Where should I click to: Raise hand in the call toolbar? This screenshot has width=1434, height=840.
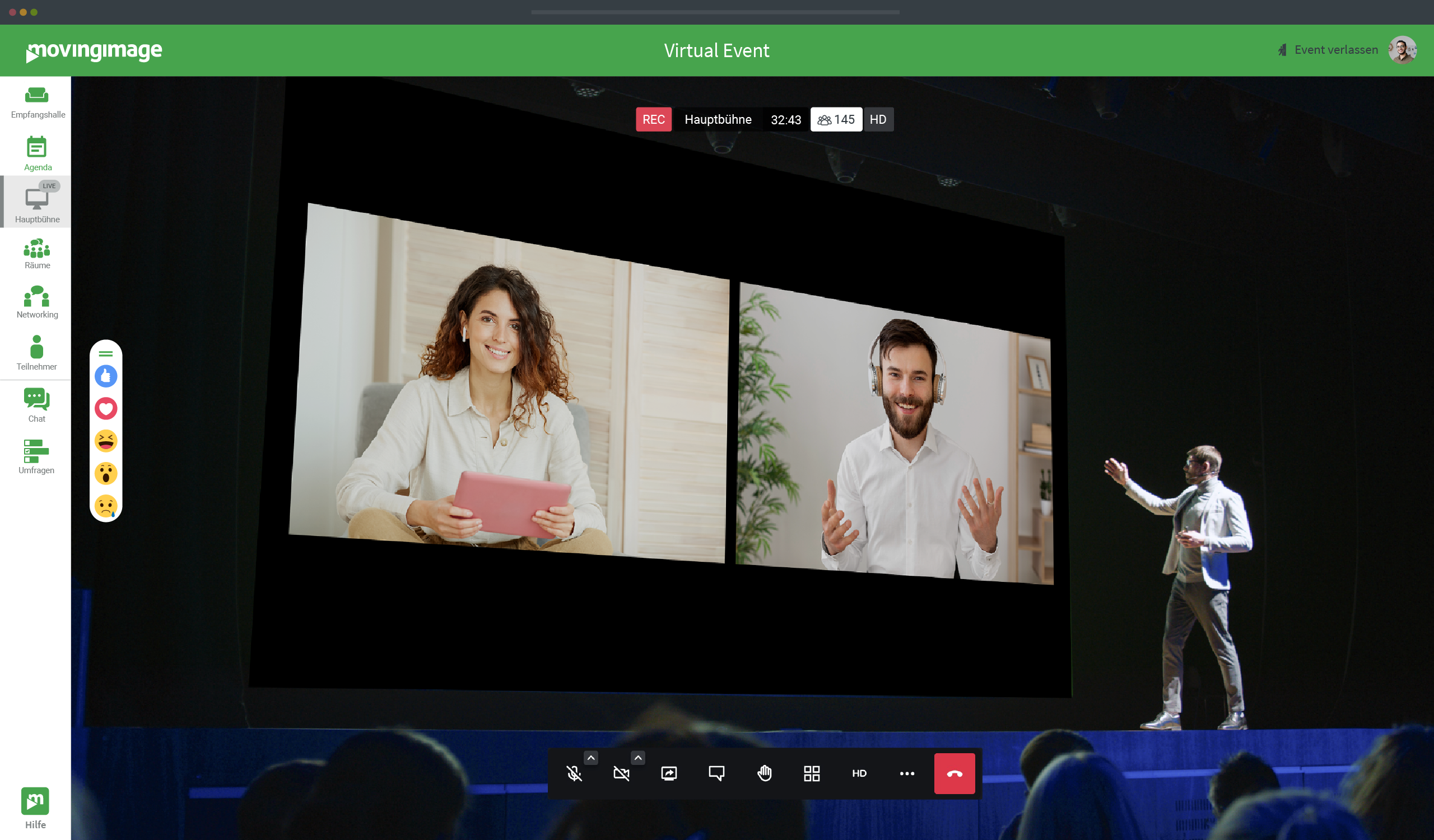coord(764,773)
